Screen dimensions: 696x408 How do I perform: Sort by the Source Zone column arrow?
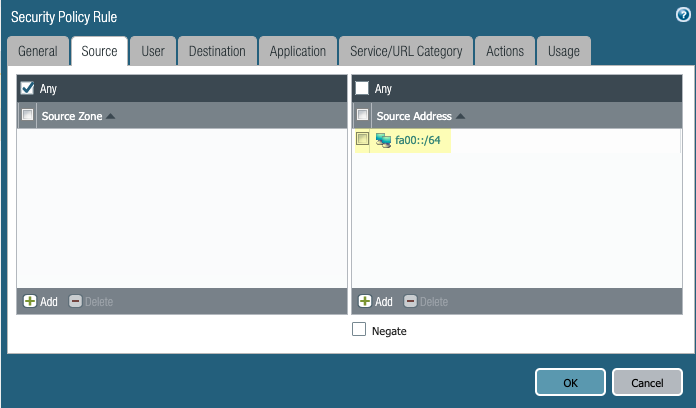pos(111,116)
